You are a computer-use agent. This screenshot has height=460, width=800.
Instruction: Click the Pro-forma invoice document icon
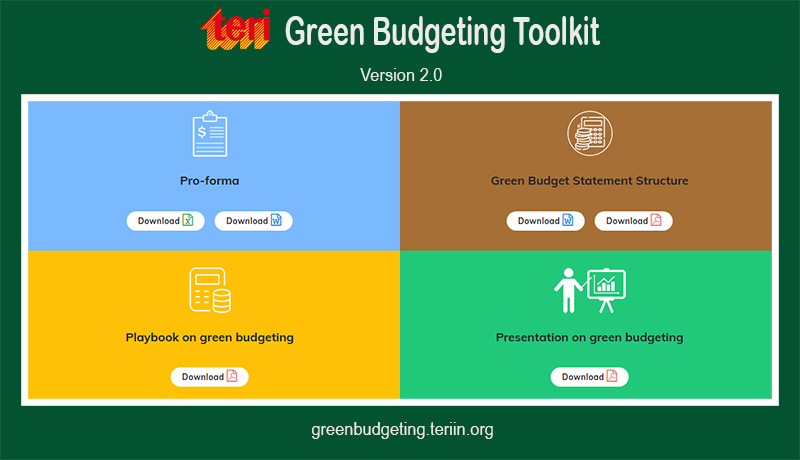(210, 134)
